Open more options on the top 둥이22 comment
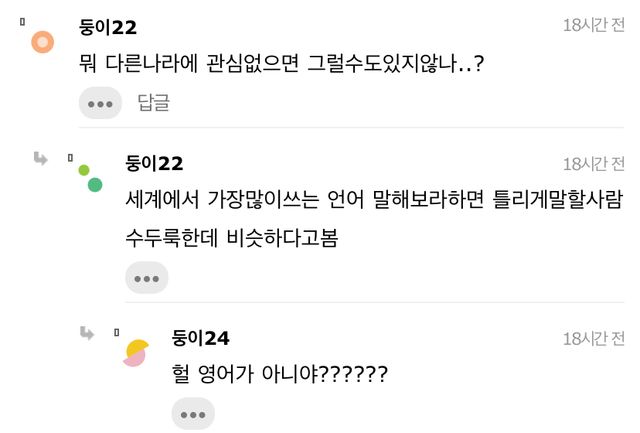Screen dimensions: 640x433 tap(100, 103)
